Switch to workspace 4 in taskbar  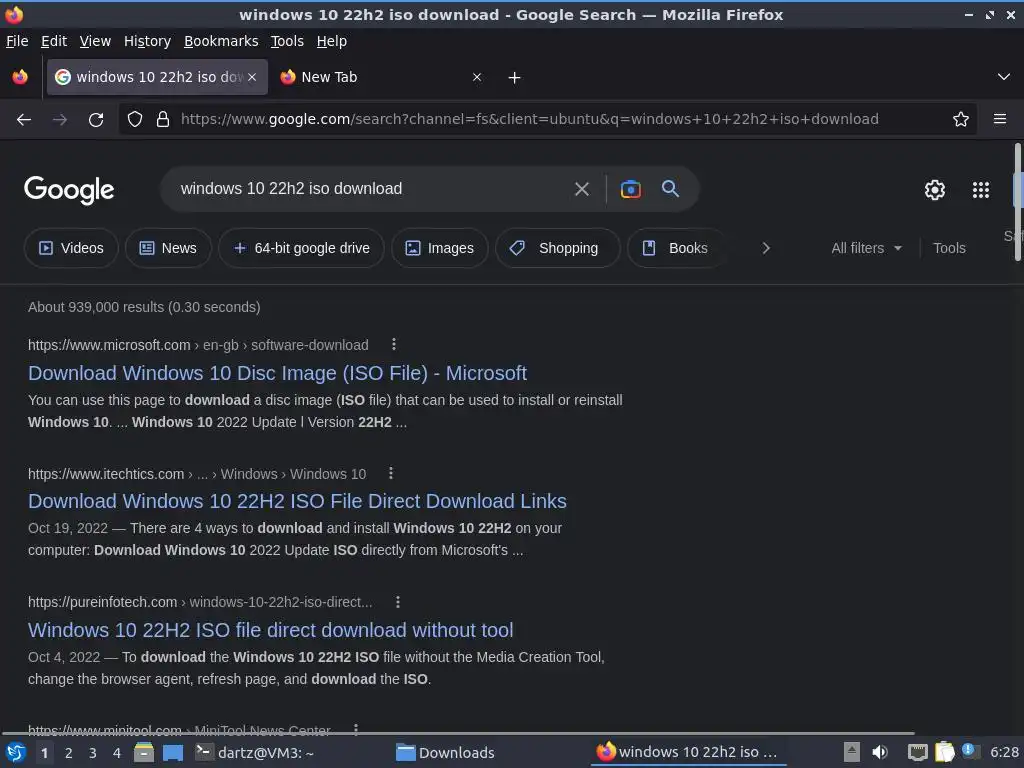(x=117, y=753)
